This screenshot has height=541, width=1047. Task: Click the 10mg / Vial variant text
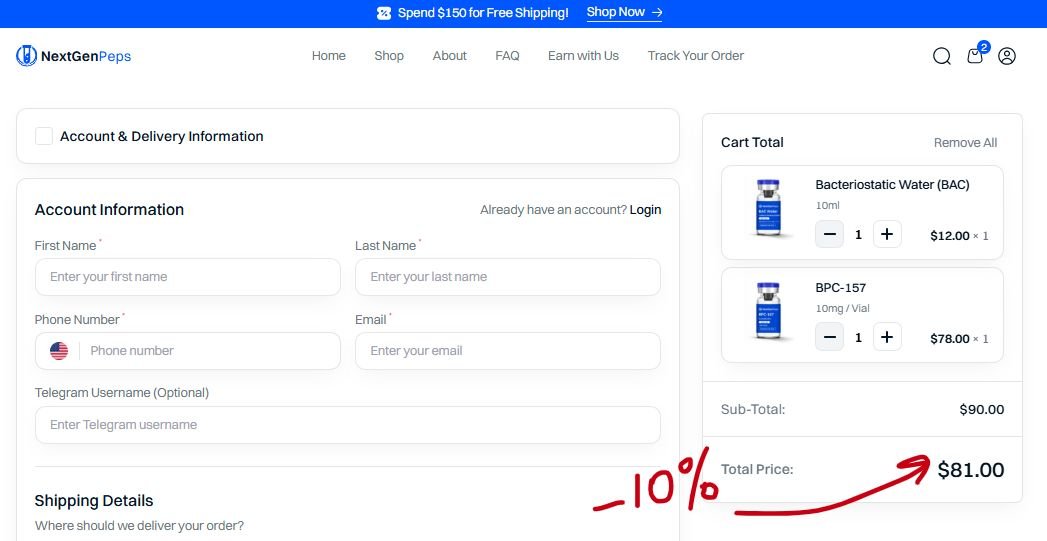pos(842,309)
